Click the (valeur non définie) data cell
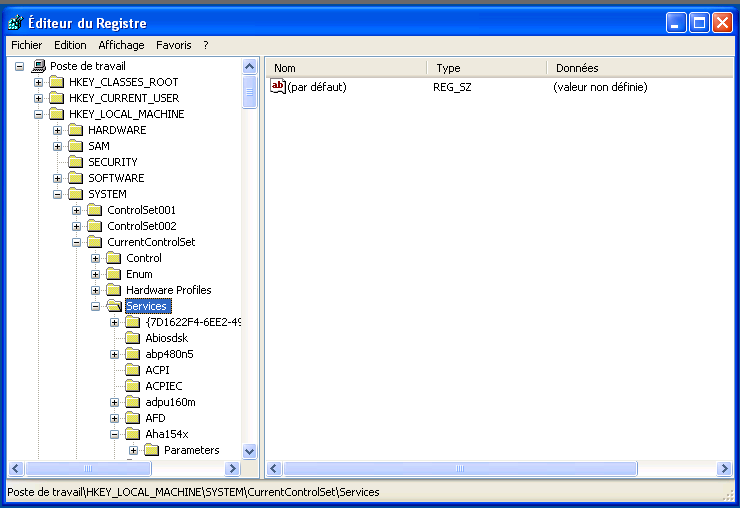This screenshot has height=508, width=740. tap(600, 87)
